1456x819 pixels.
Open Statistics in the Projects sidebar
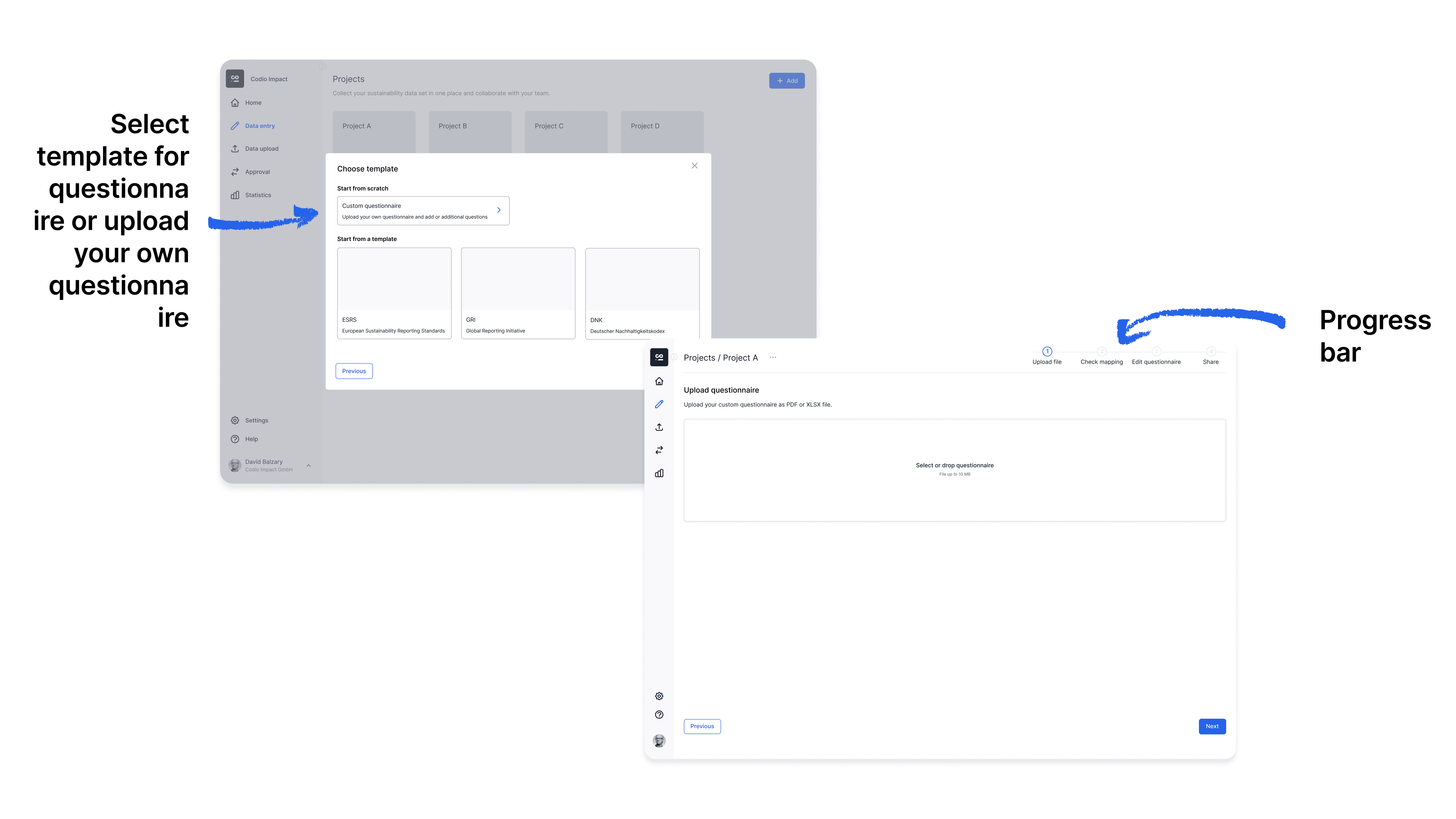tap(251, 195)
